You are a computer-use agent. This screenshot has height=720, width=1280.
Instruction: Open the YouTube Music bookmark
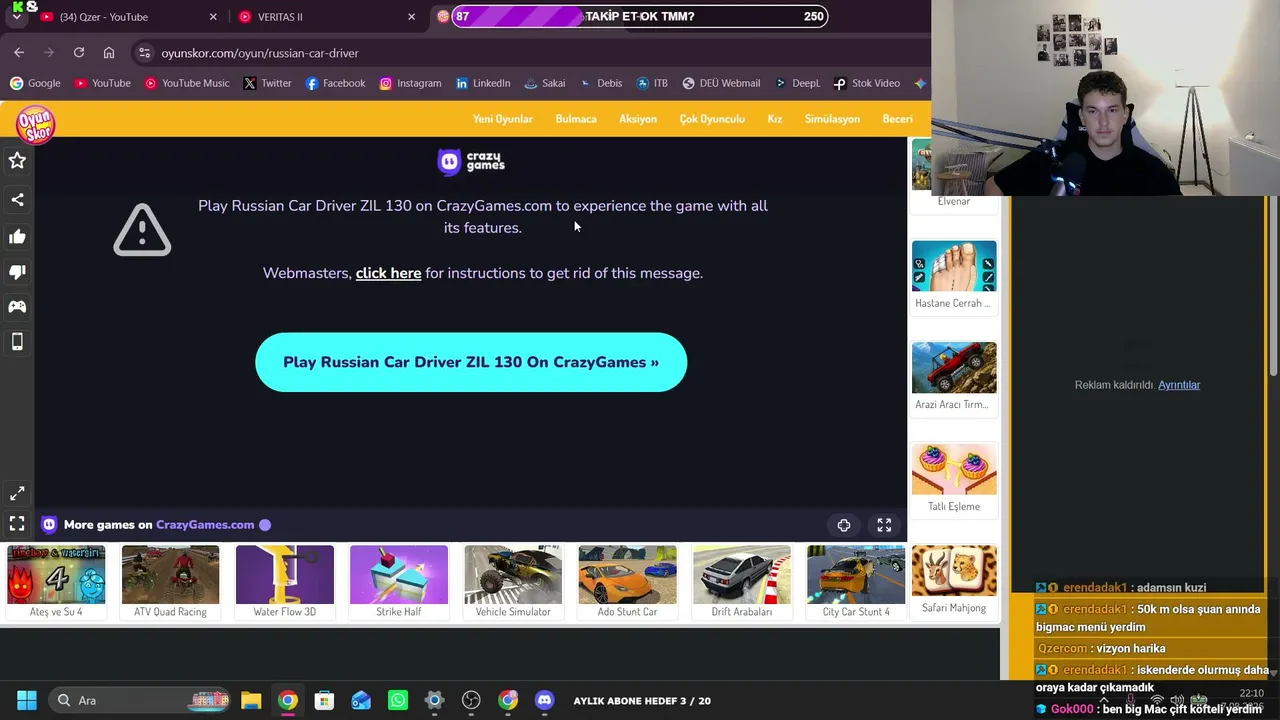(187, 83)
